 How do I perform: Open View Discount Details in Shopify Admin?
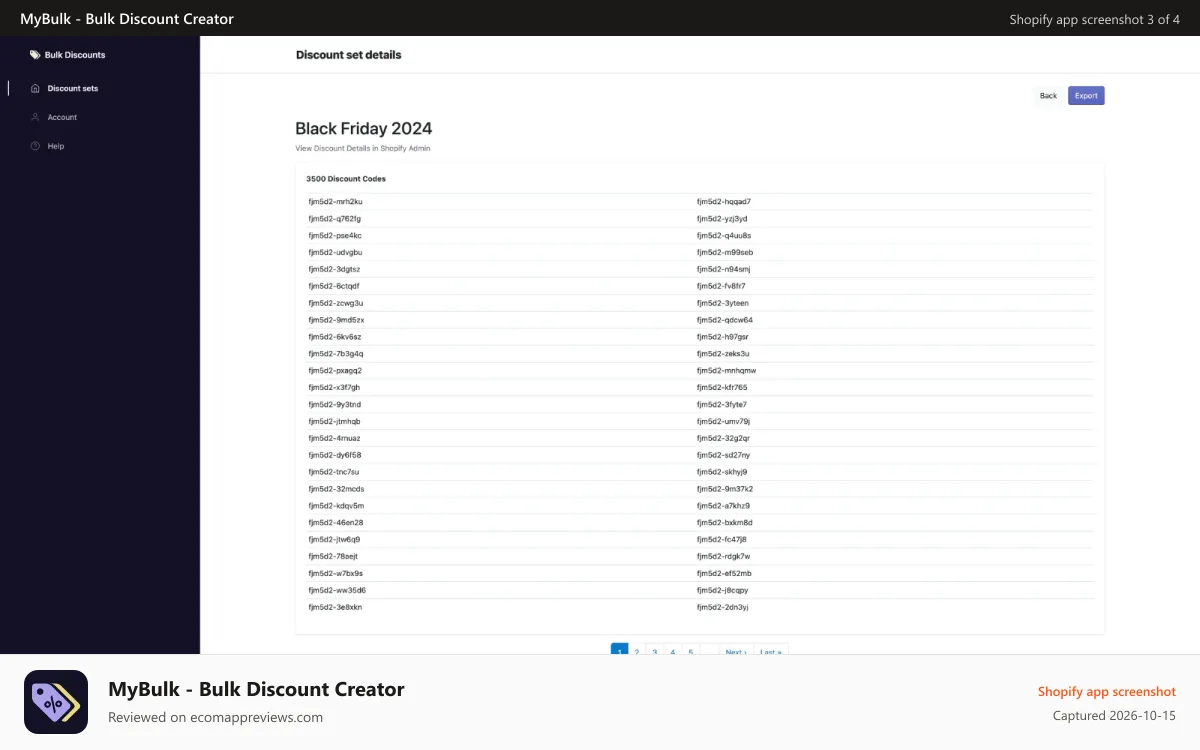coord(363,148)
